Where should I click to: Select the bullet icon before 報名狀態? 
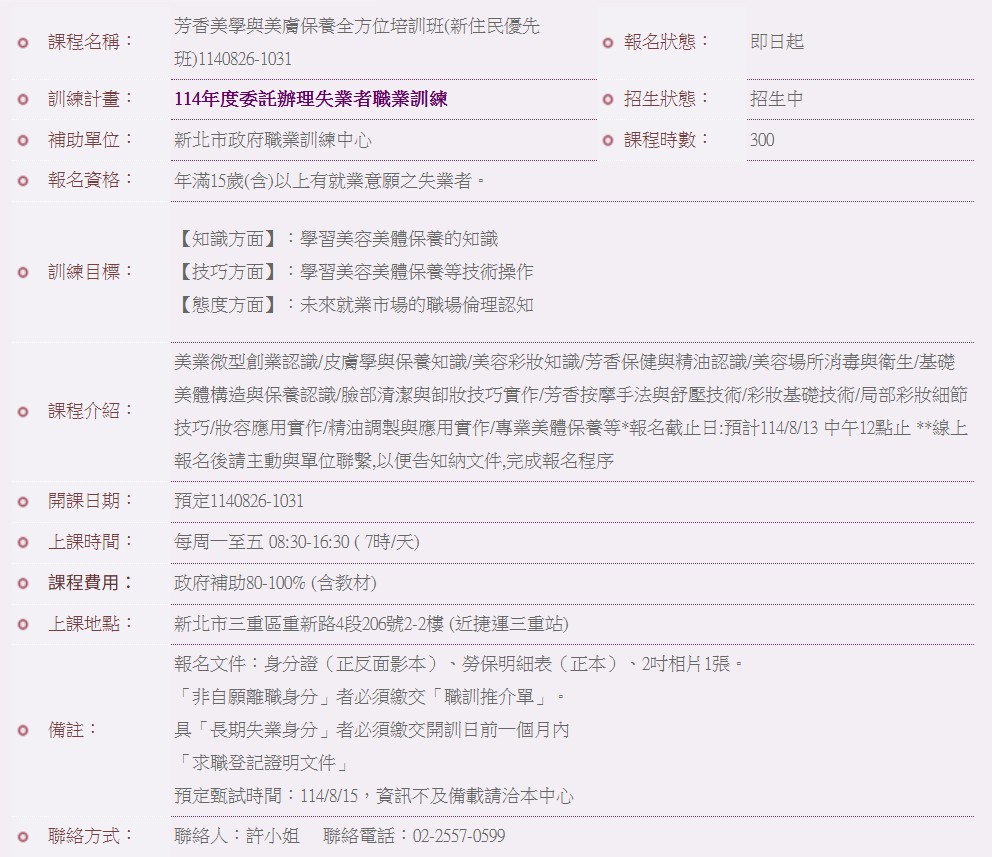coord(607,43)
